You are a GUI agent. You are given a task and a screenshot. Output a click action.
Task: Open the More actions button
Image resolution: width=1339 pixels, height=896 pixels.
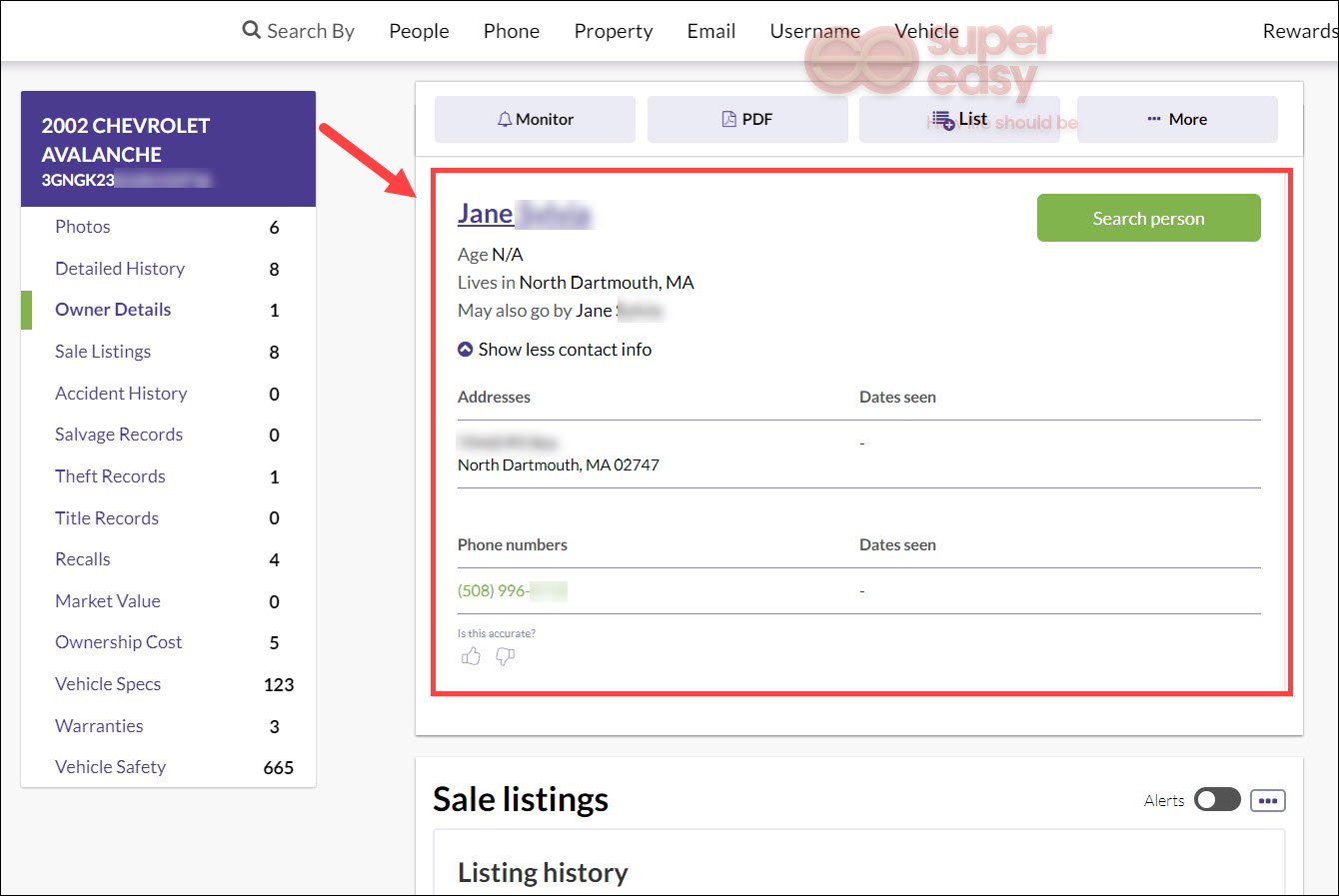point(1177,119)
